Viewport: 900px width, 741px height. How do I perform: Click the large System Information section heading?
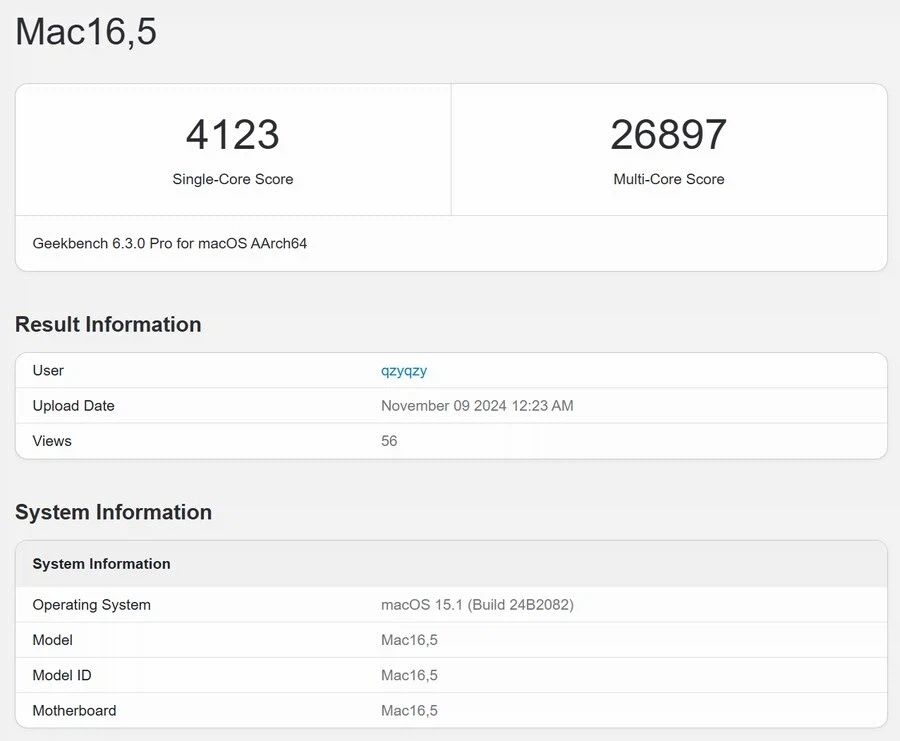tap(113, 512)
